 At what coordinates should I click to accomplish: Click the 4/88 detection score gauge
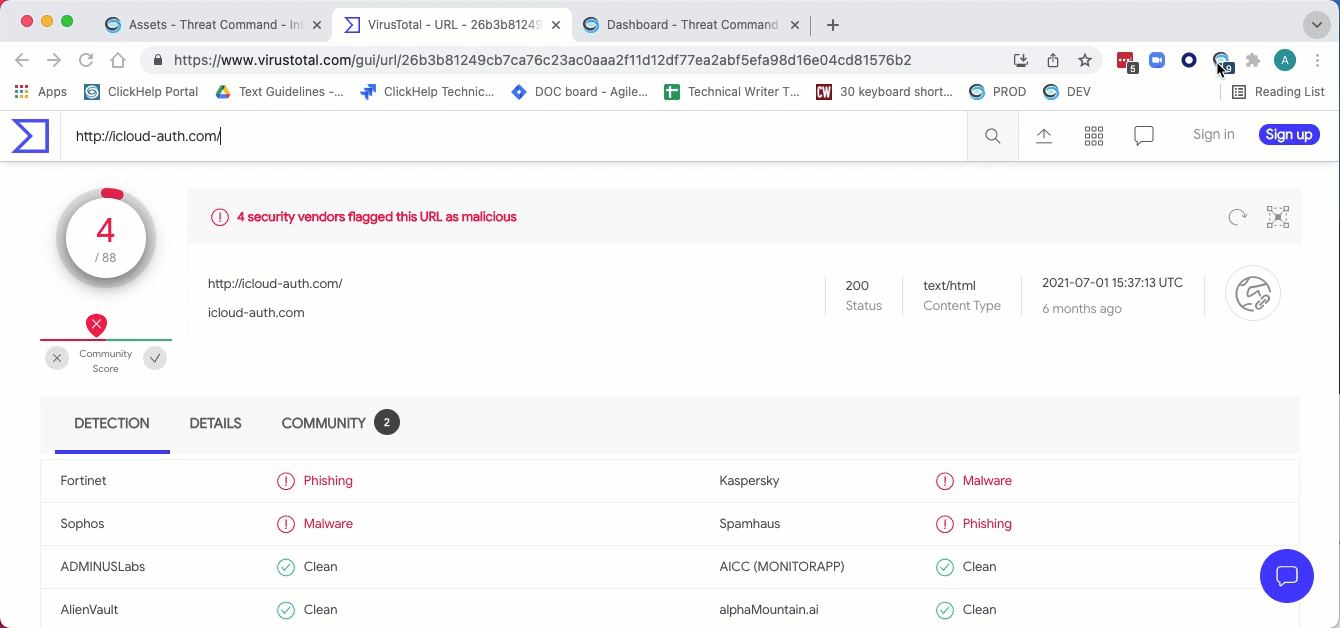pos(106,238)
